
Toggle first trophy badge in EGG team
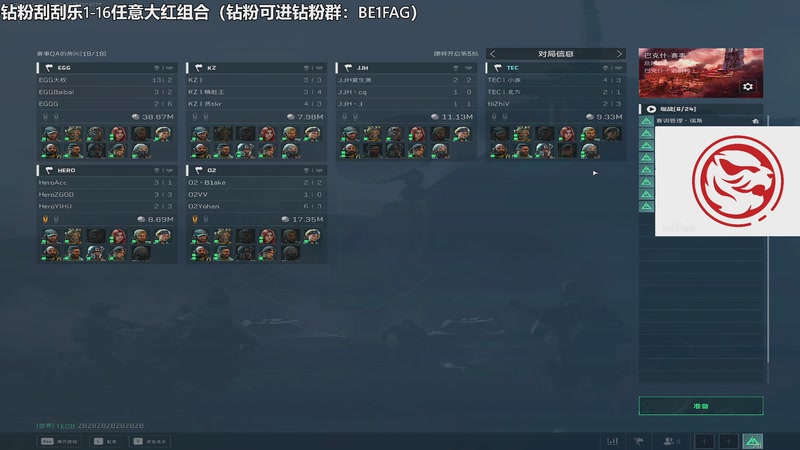click(x=45, y=117)
